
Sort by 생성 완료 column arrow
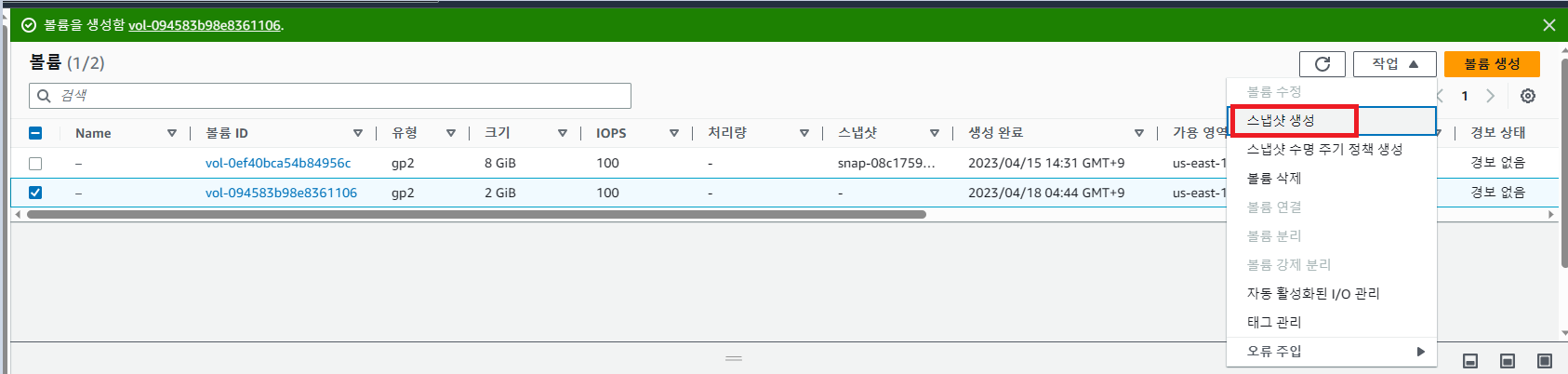1139,133
